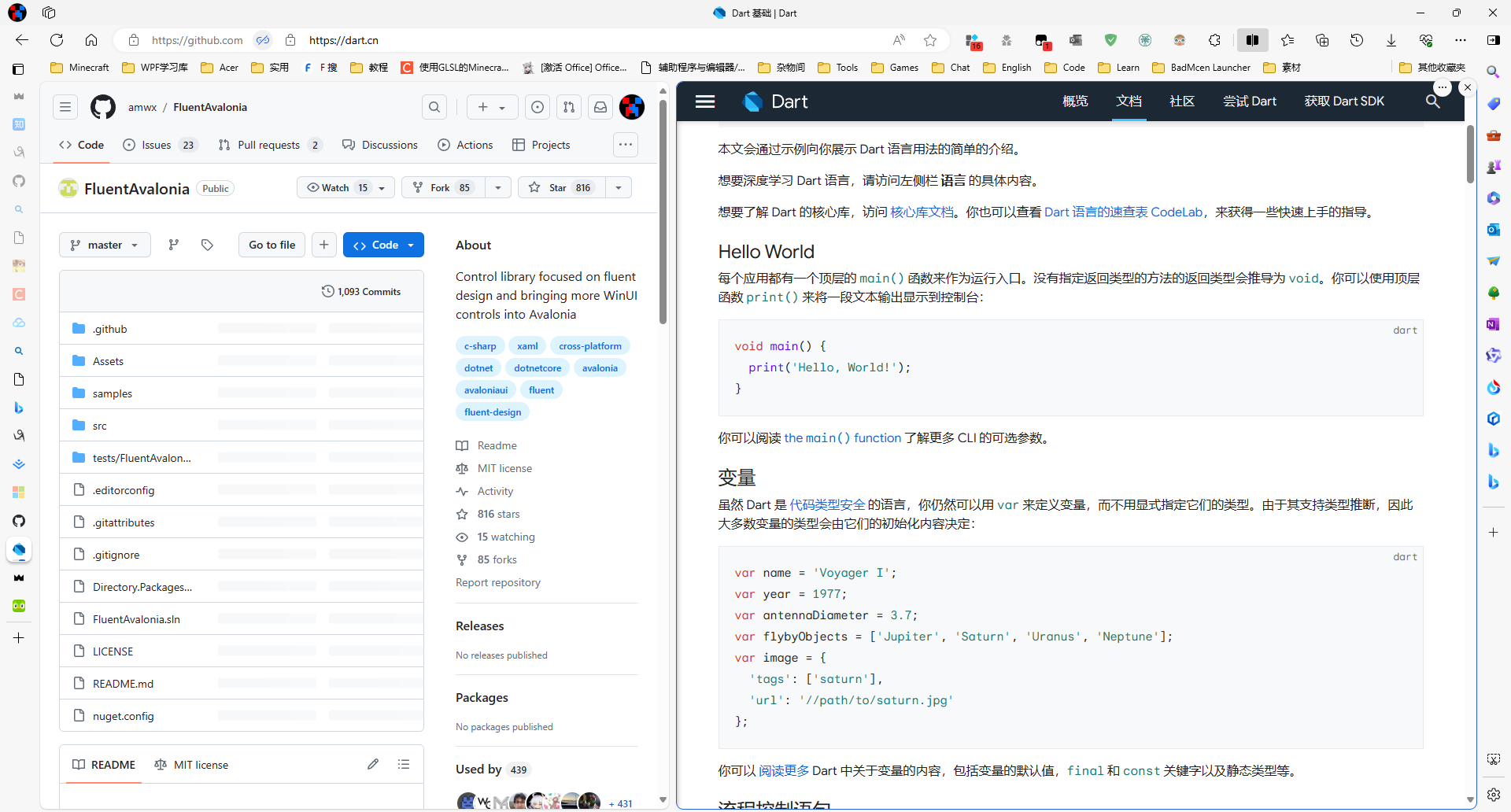The width and height of the screenshot is (1511, 812).
Task: Open blue Code clone dropdown
Action: click(383, 245)
